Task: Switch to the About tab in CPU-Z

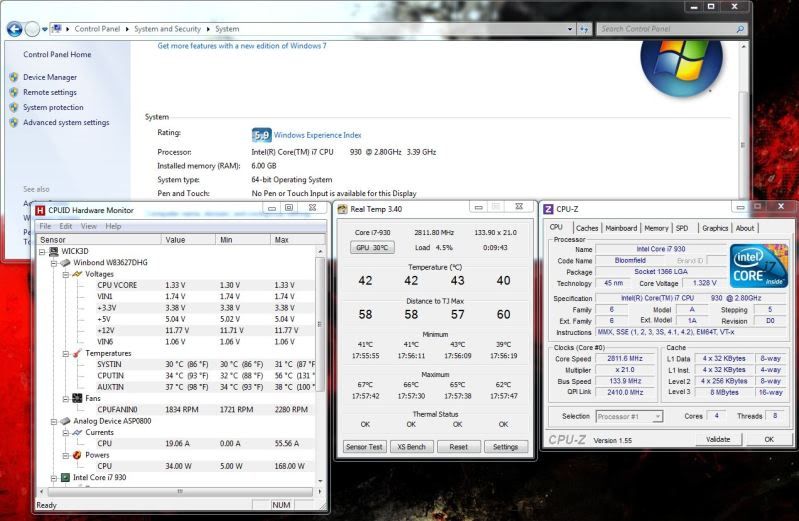Action: click(x=744, y=228)
